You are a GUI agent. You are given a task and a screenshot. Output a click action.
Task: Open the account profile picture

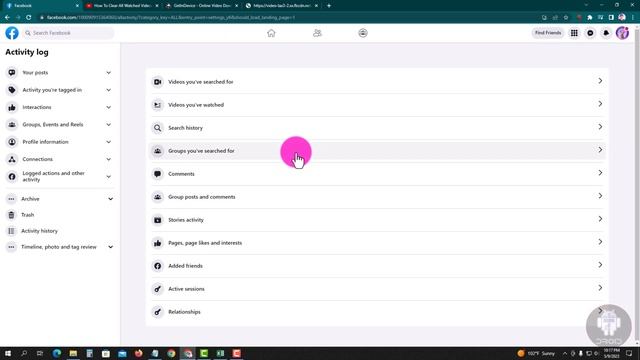pyautogui.click(x=622, y=33)
